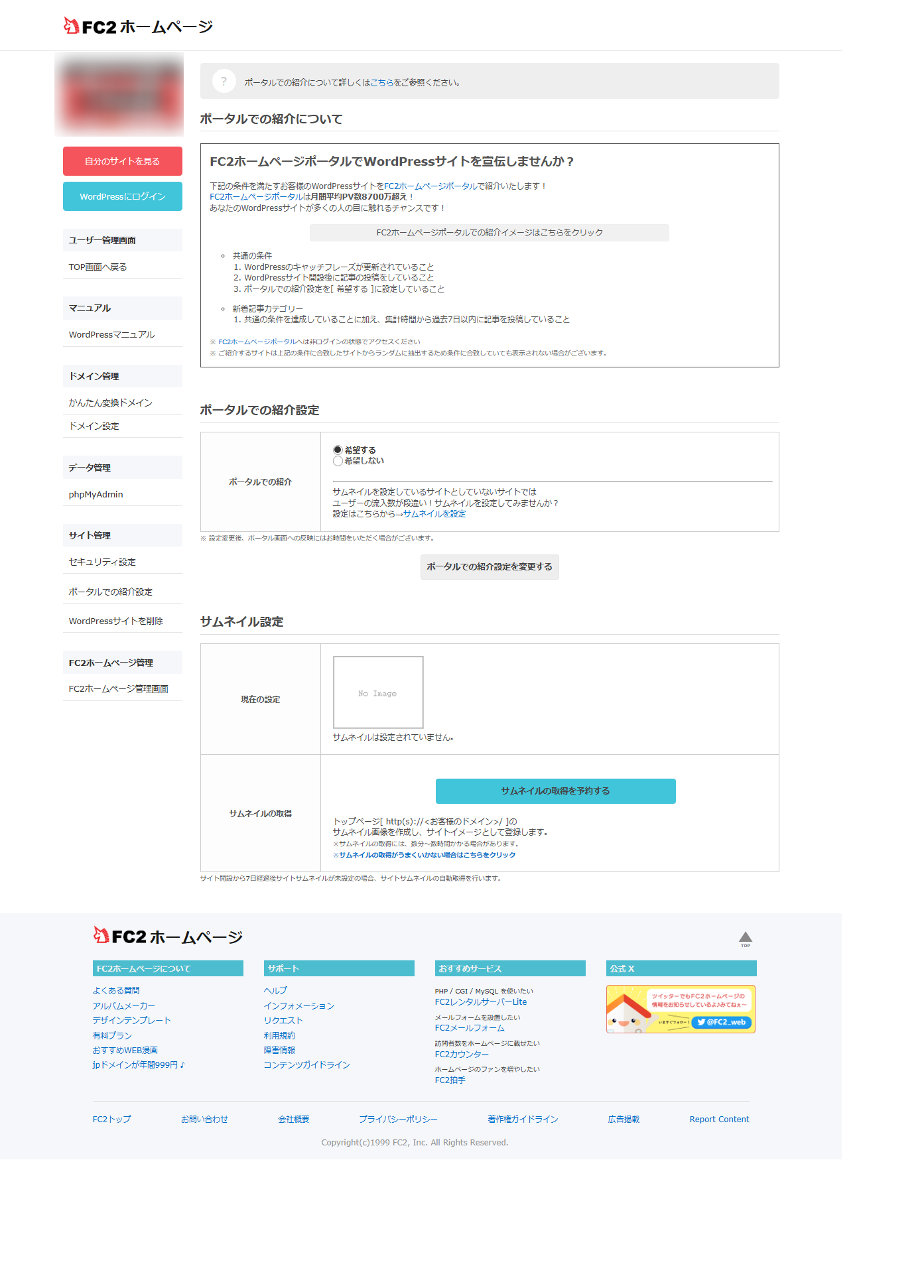This screenshot has width=924, height=1288.
Task: Click 自分のサイトを見る button
Action: click(x=122, y=161)
